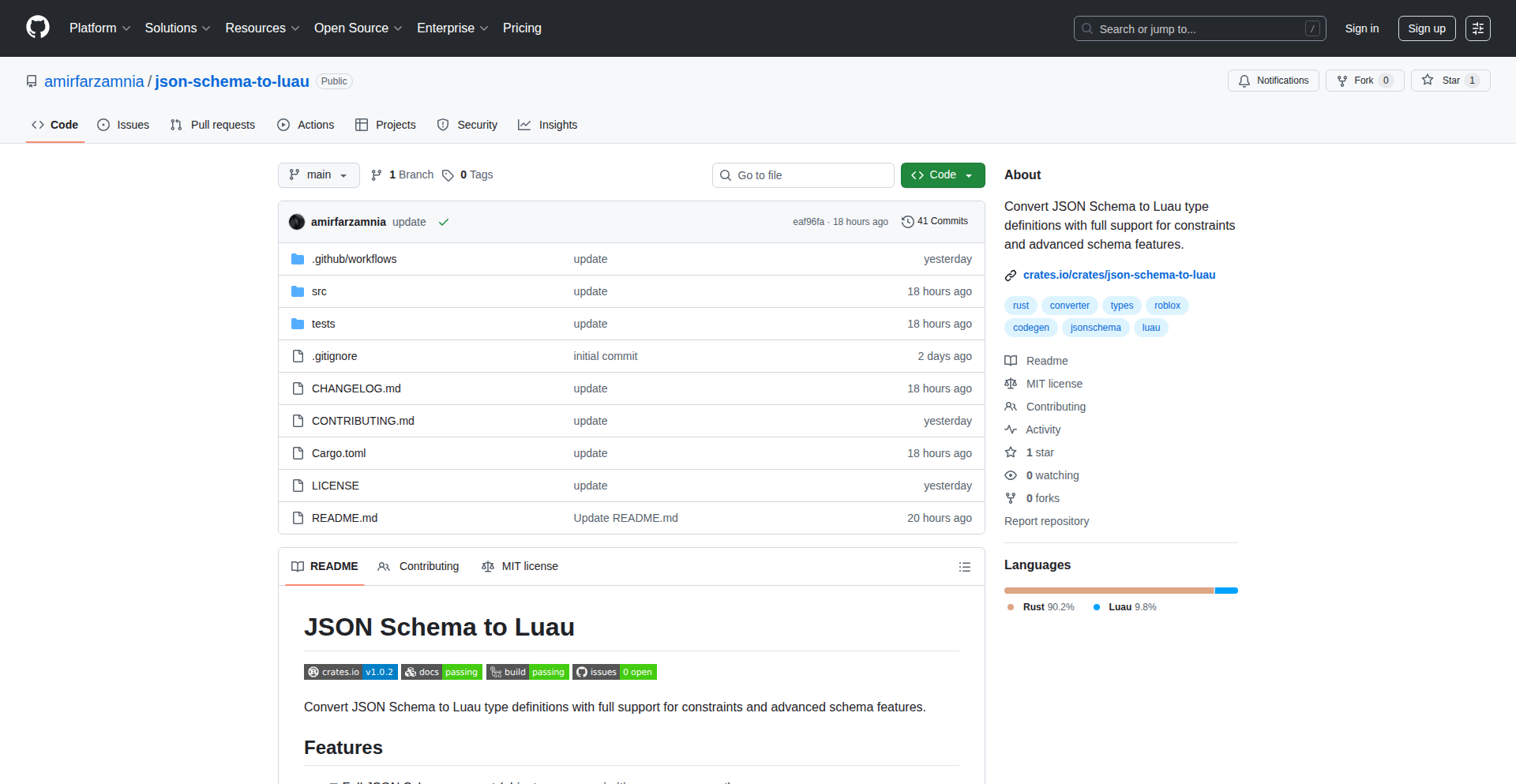Star the json-schema-to-luau repository
1516x784 pixels.
click(1450, 80)
